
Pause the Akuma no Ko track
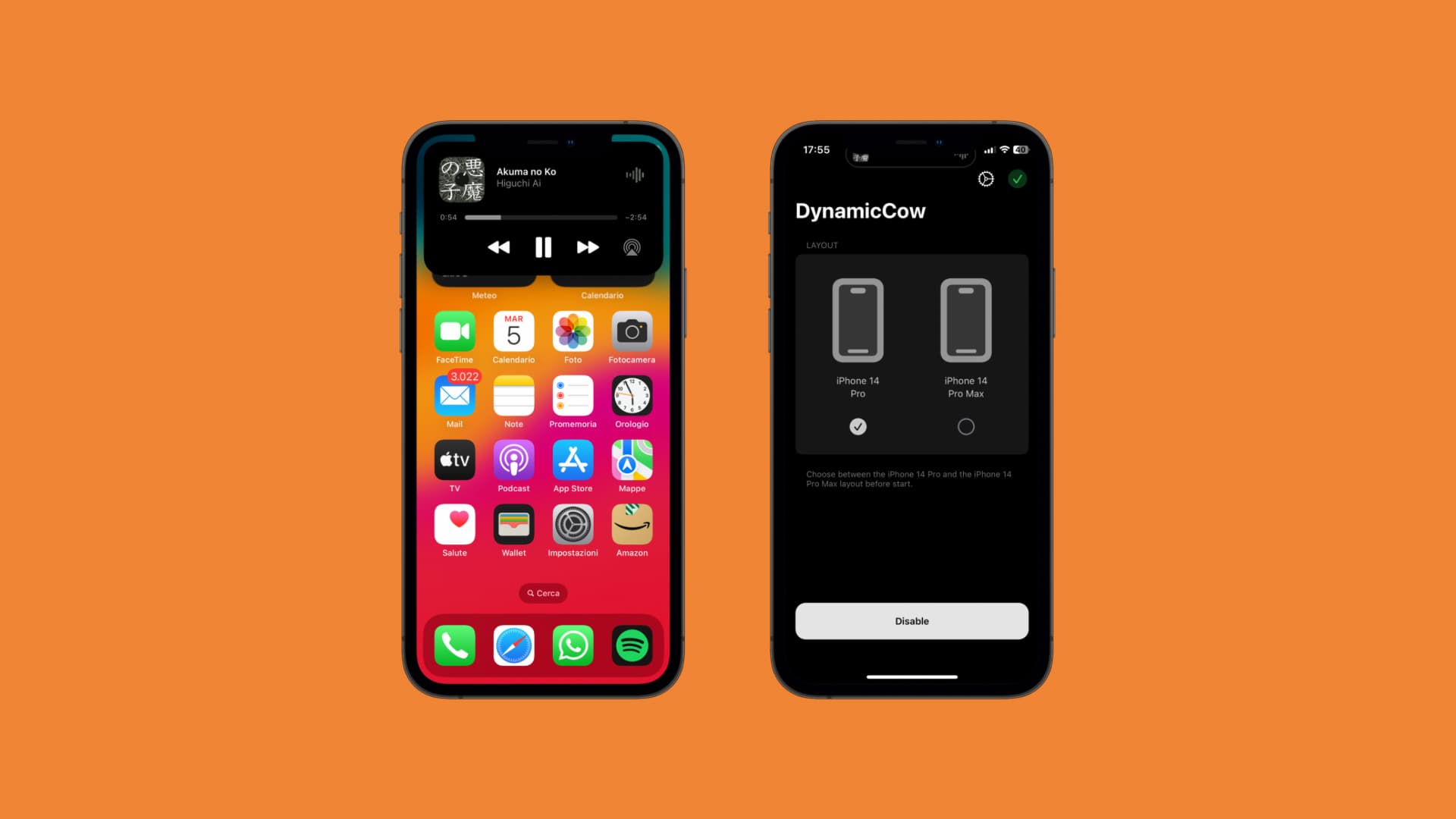point(543,247)
